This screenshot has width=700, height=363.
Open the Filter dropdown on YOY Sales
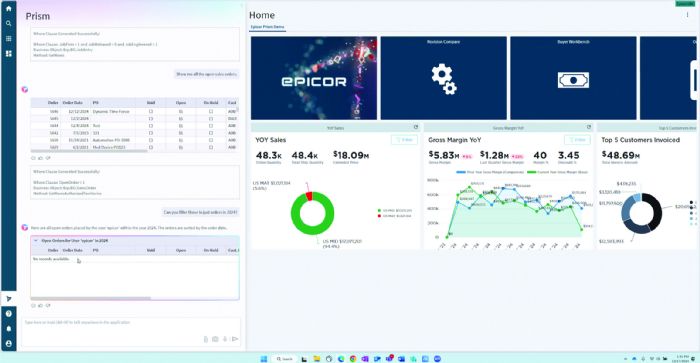404,140
